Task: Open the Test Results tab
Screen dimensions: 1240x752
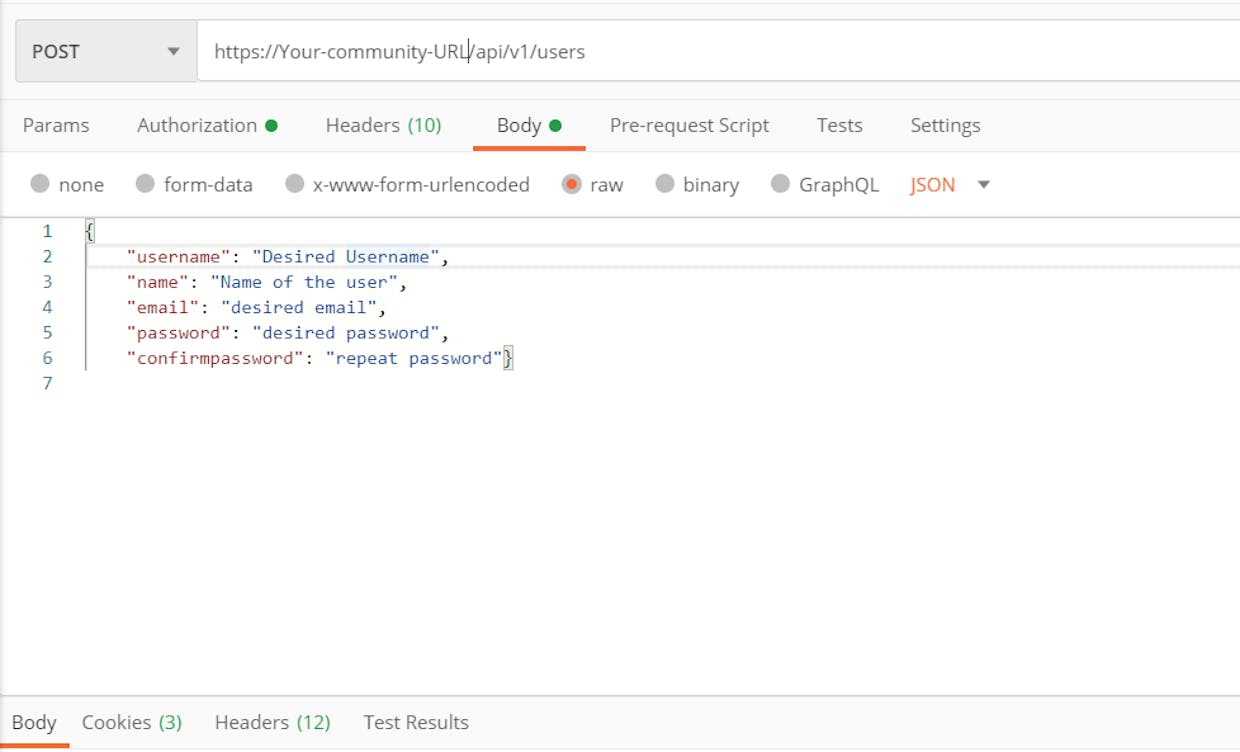Action: click(x=416, y=722)
